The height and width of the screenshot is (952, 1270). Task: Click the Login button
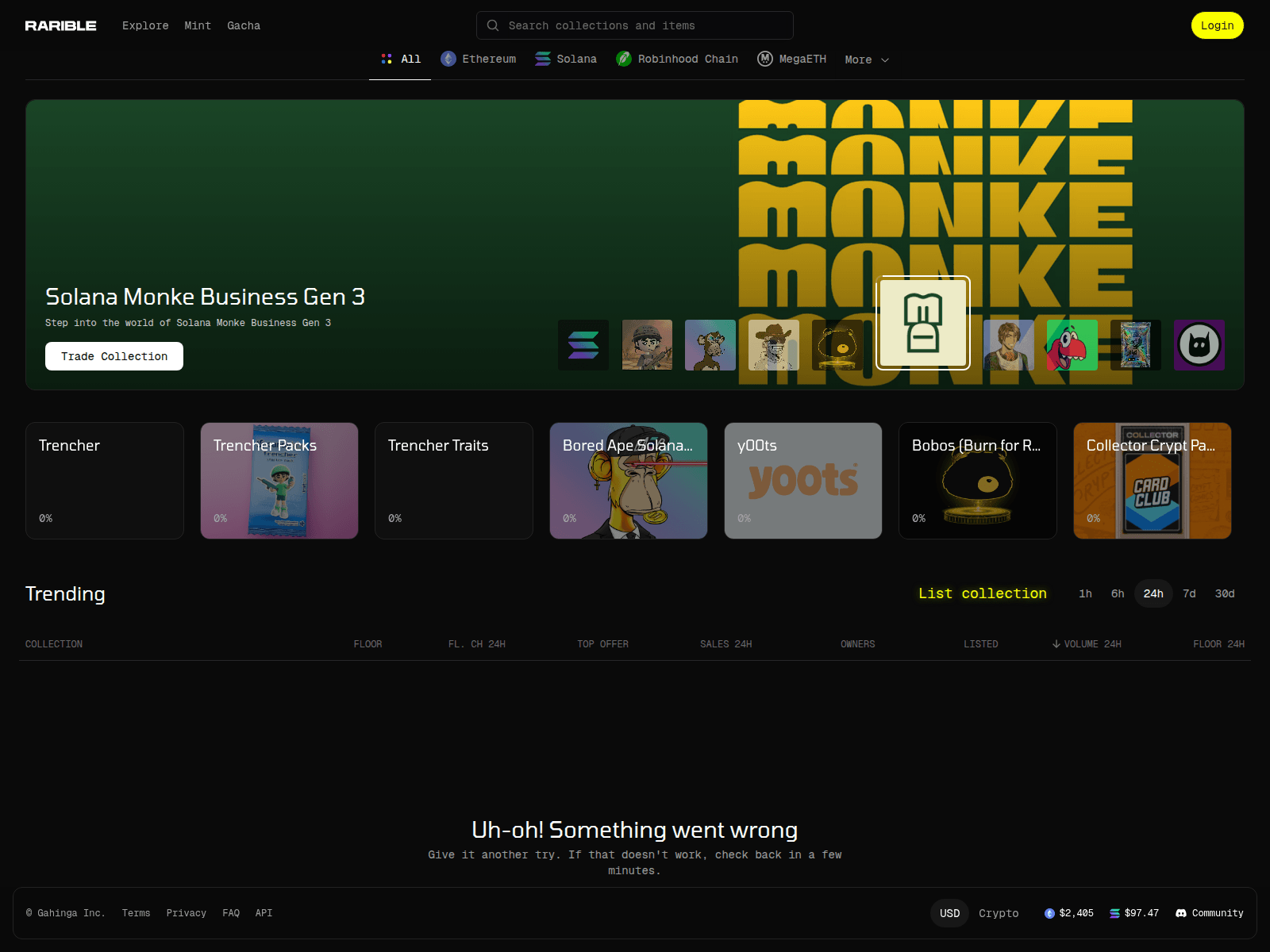pos(1217,25)
